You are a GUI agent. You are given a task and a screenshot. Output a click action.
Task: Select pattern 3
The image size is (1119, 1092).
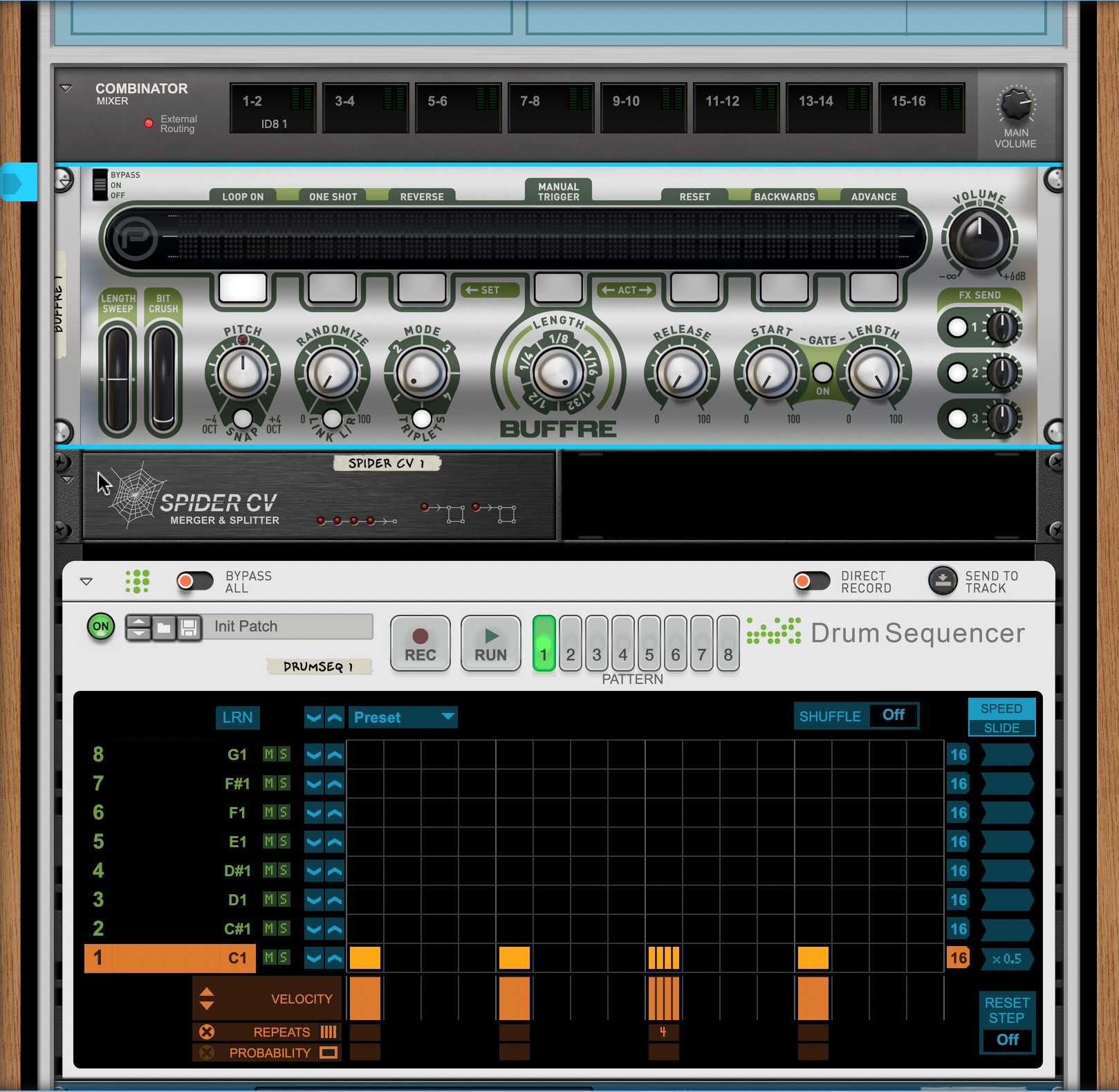[597, 644]
